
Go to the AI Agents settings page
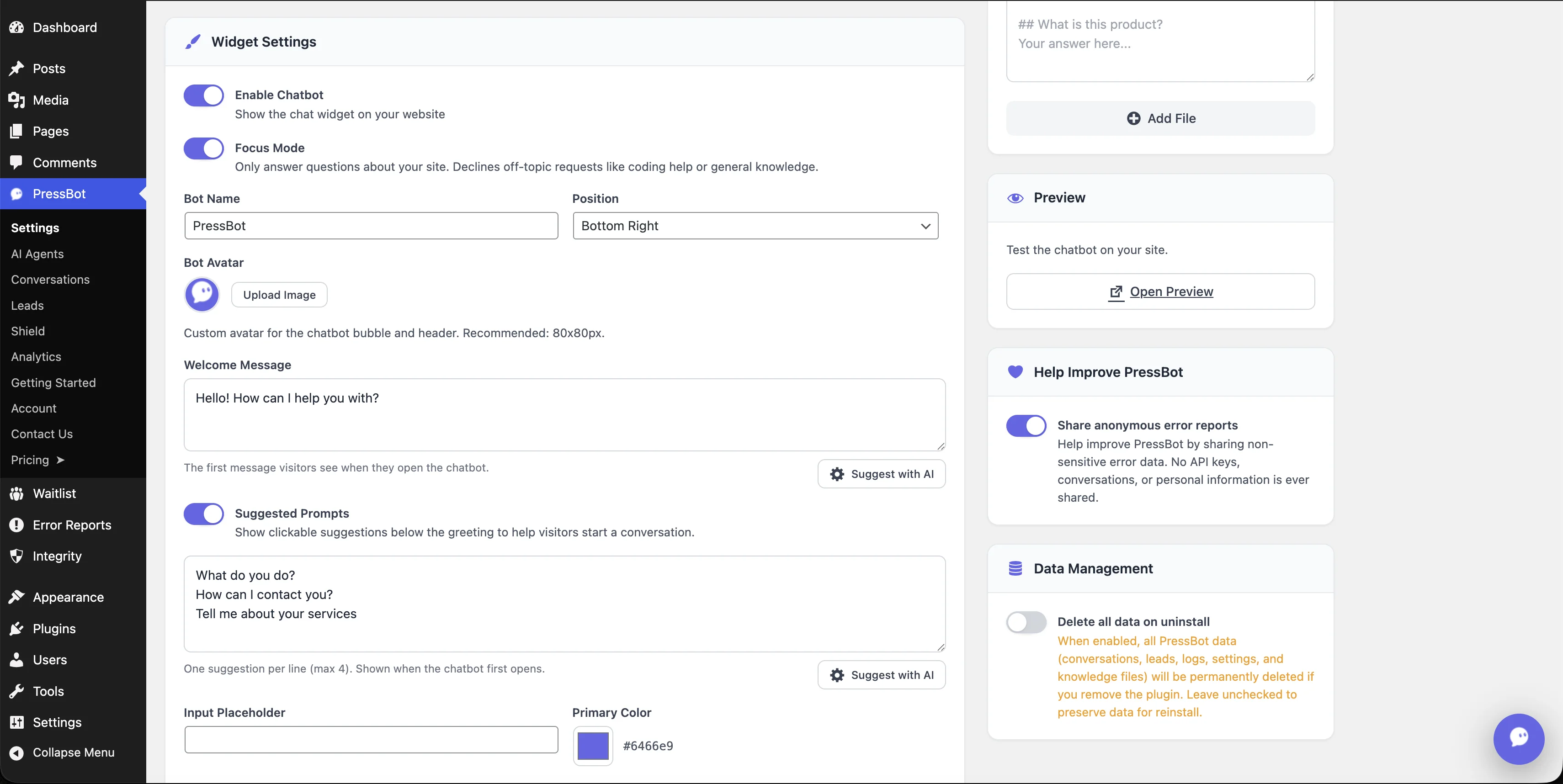pos(37,254)
